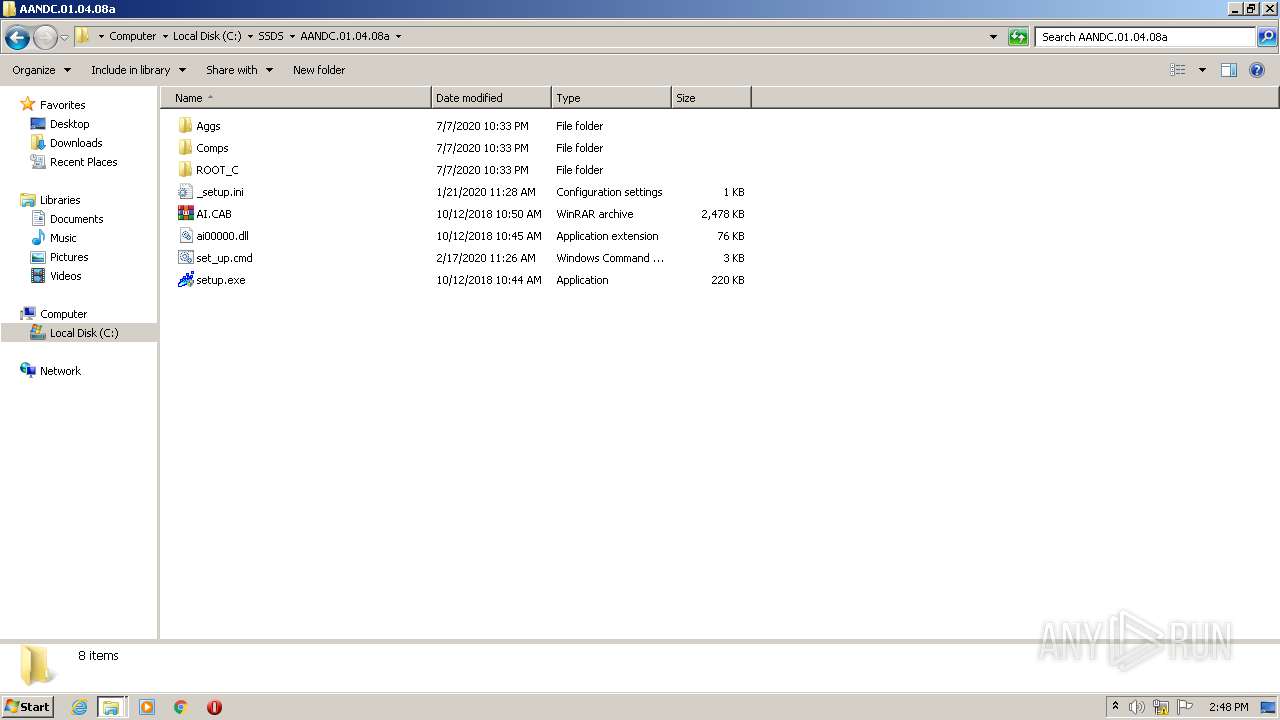The image size is (1280, 720).
Task: Select Computer in the address path
Action: [x=133, y=36]
